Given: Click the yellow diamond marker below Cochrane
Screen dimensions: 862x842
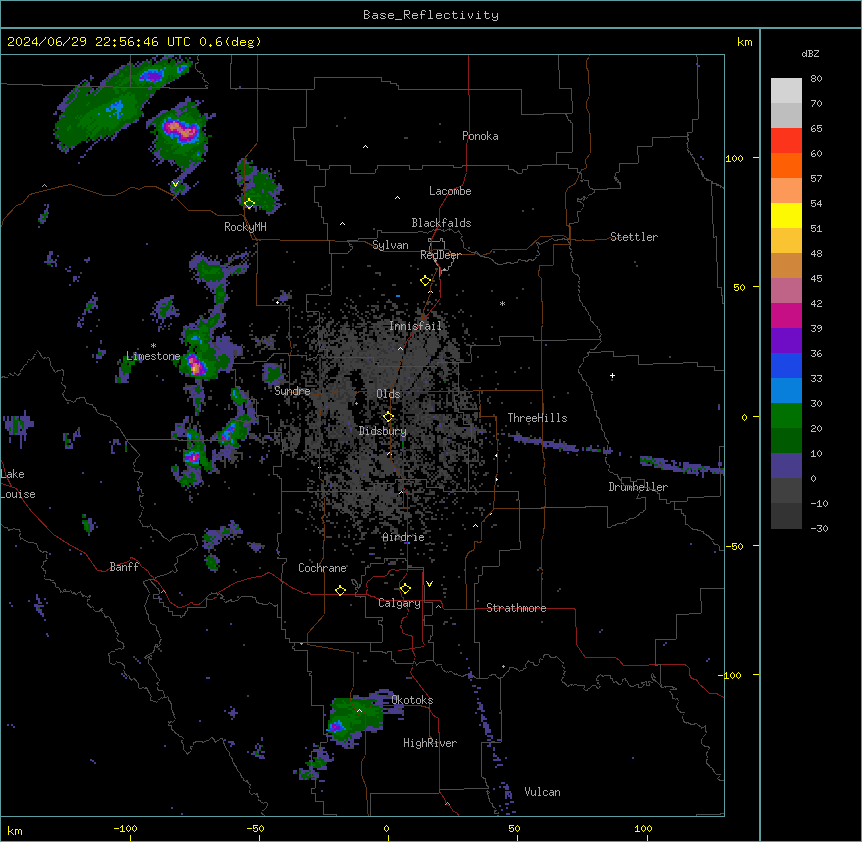Looking at the screenshot, I should (340, 590).
